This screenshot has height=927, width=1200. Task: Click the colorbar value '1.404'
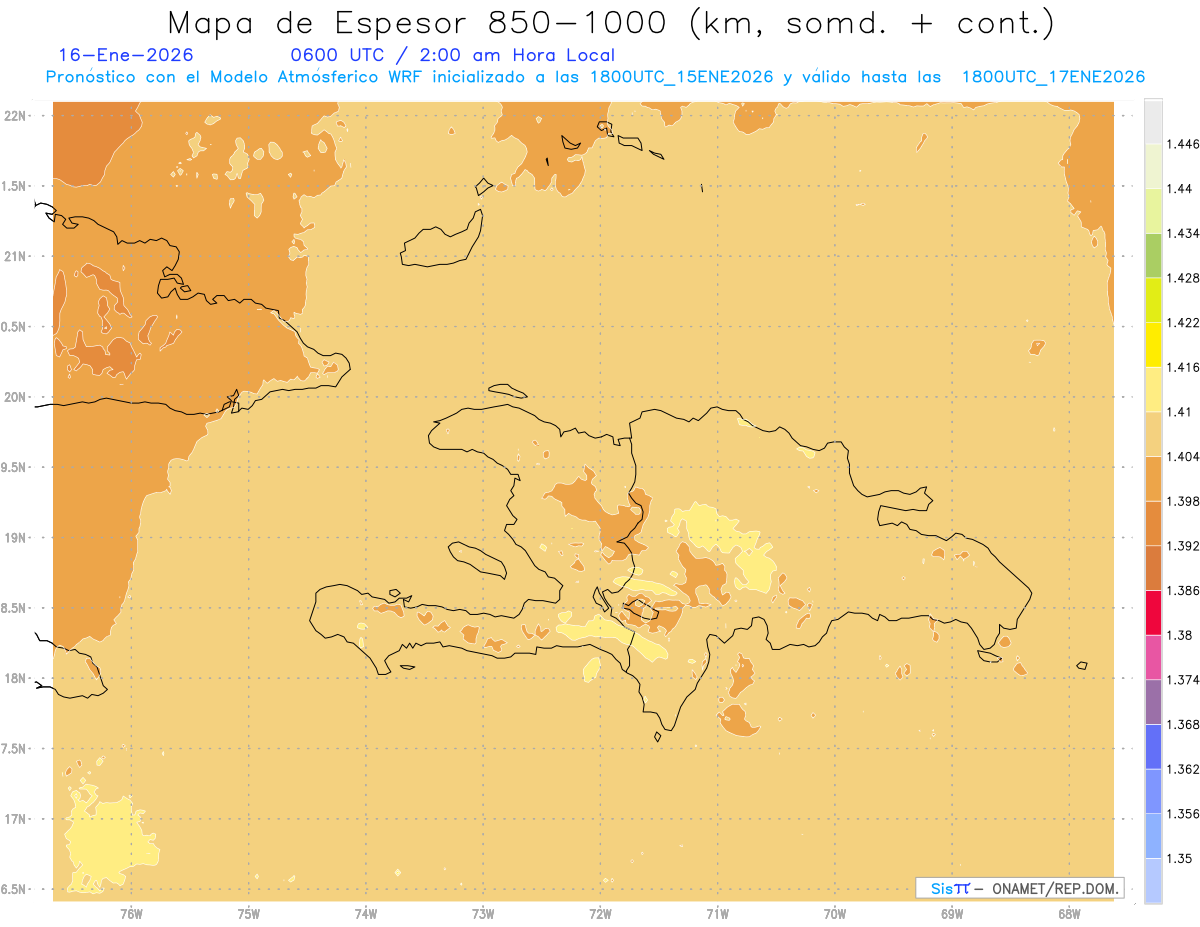pos(1183,456)
